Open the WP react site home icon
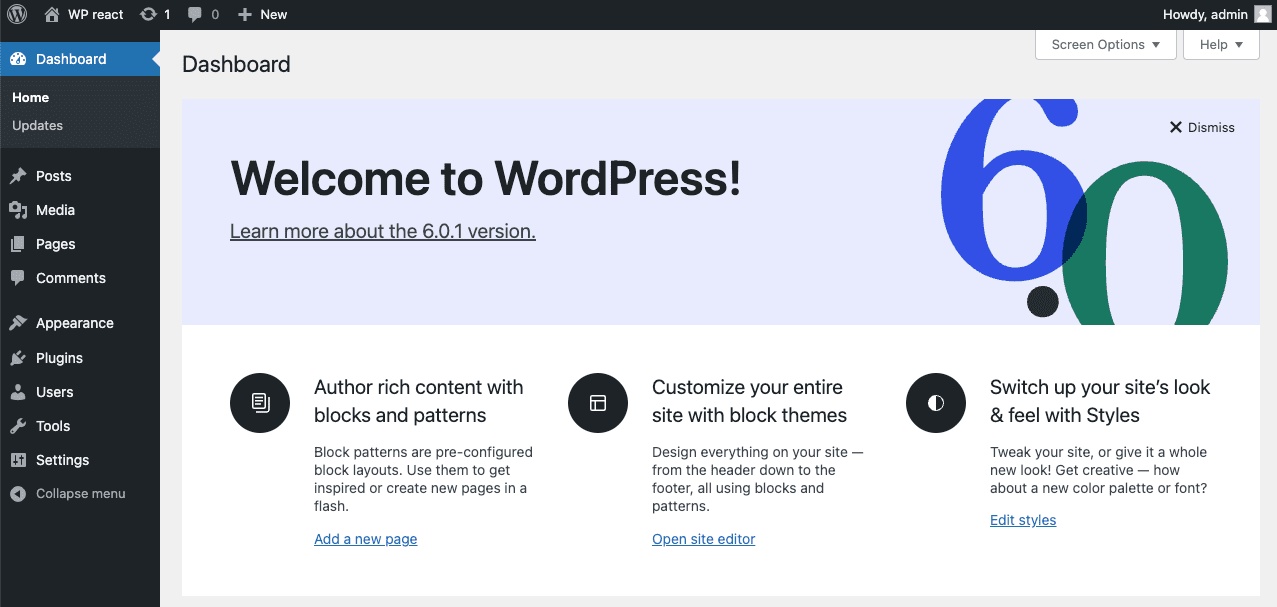Screen dimensions: 1277x607 tap(52, 14)
